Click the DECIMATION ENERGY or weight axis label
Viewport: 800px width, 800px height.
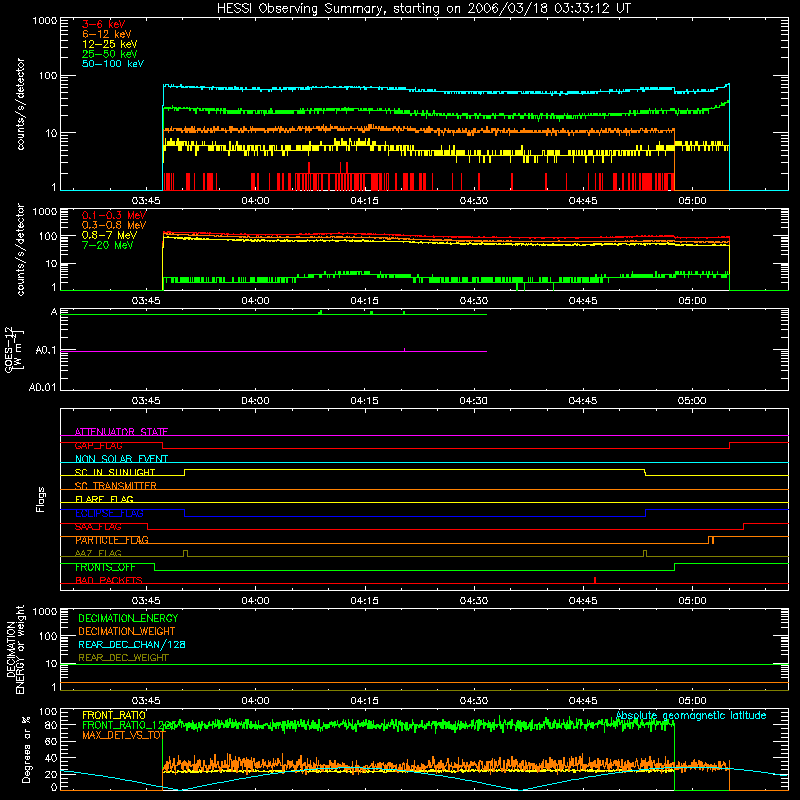[x=15, y=649]
